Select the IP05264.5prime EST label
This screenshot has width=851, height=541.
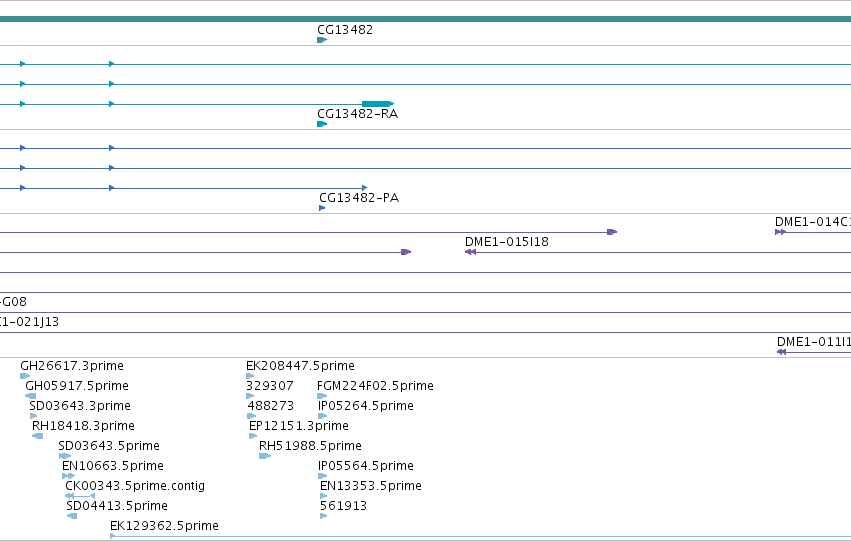[365, 406]
